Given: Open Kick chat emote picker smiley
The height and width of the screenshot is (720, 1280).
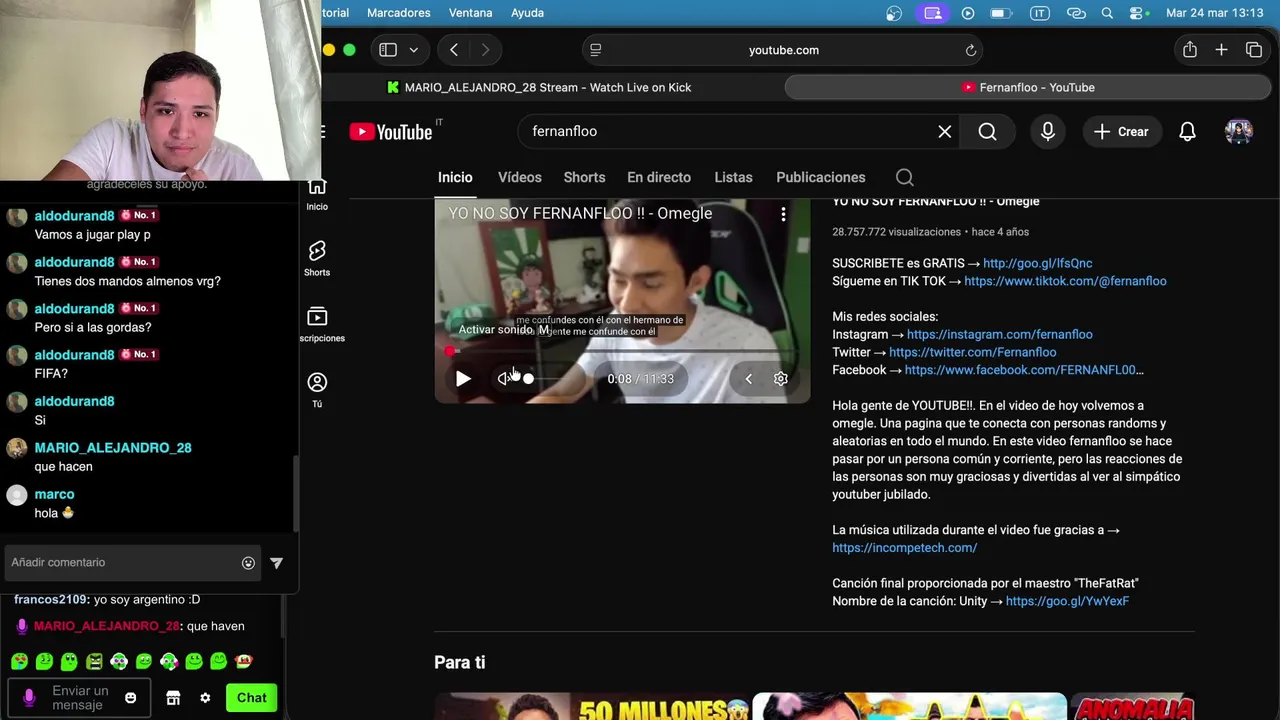Looking at the screenshot, I should (x=131, y=698).
